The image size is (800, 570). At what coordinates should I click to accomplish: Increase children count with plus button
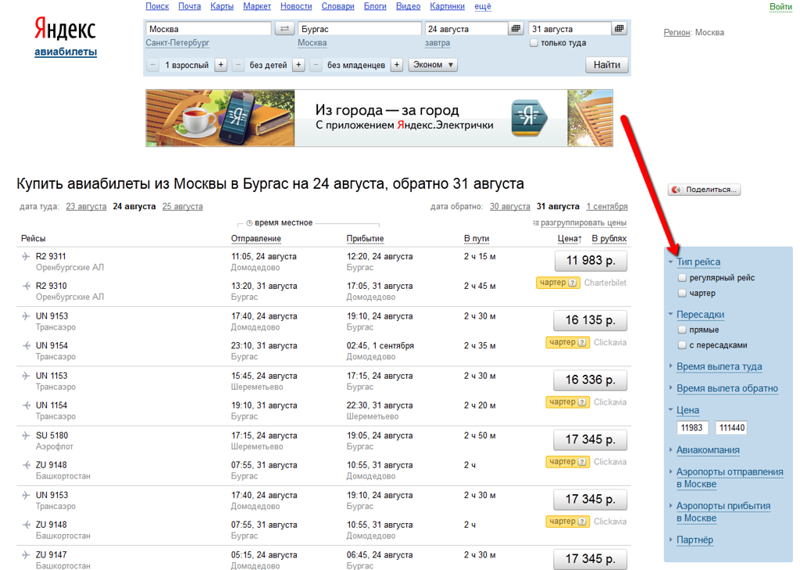pyautogui.click(x=298, y=65)
